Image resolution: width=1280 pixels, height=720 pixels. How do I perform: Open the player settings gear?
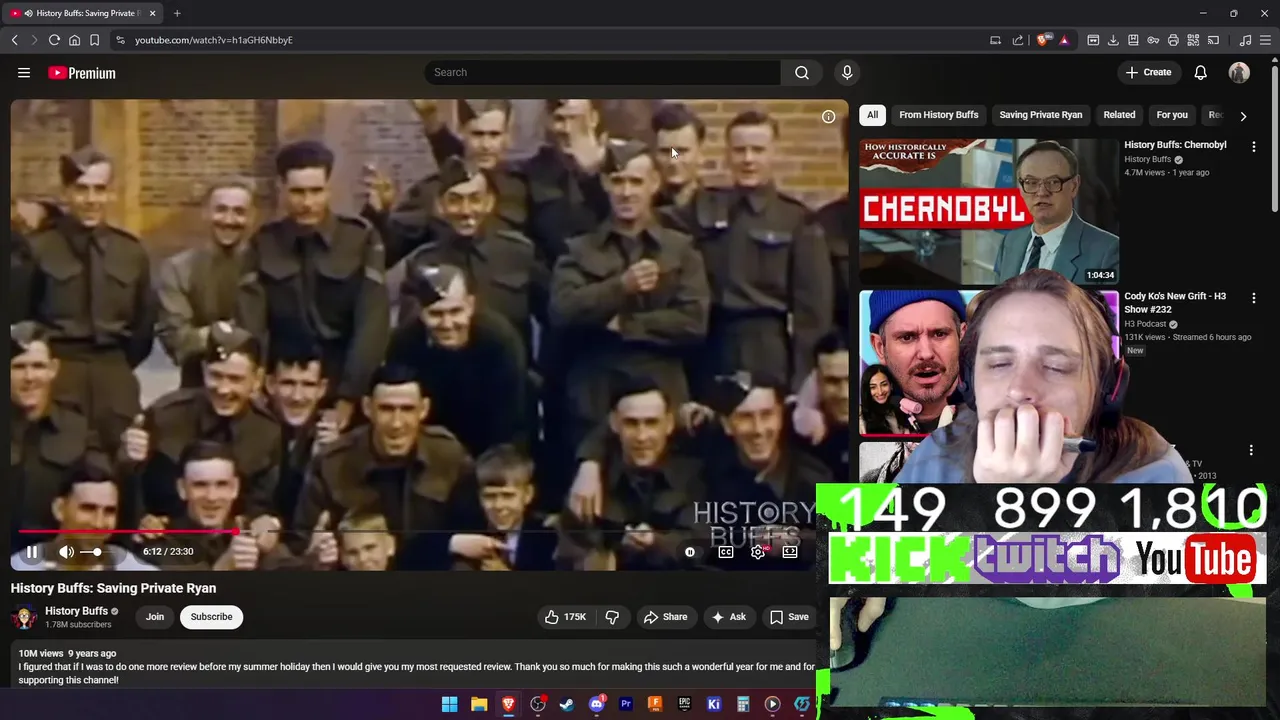pos(758,552)
